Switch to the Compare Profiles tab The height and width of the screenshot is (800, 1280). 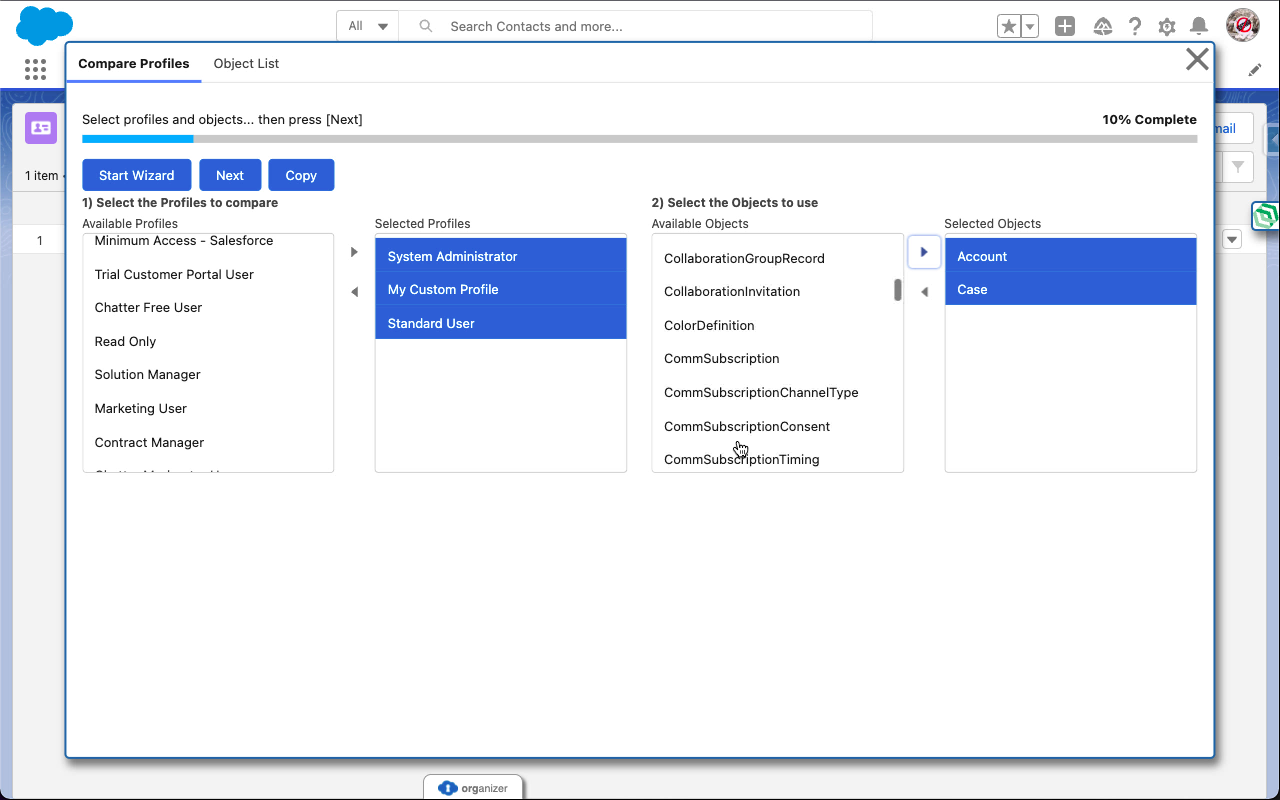click(x=134, y=63)
